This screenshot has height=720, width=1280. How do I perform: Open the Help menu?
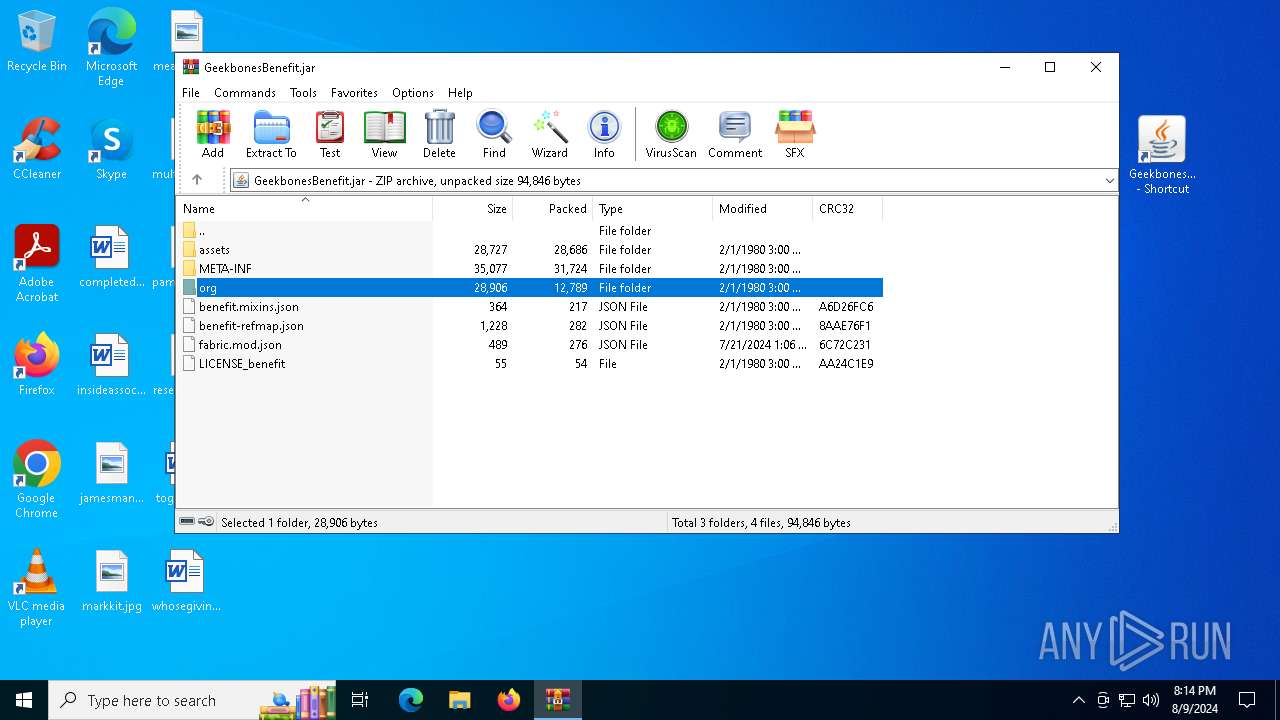coord(460,92)
